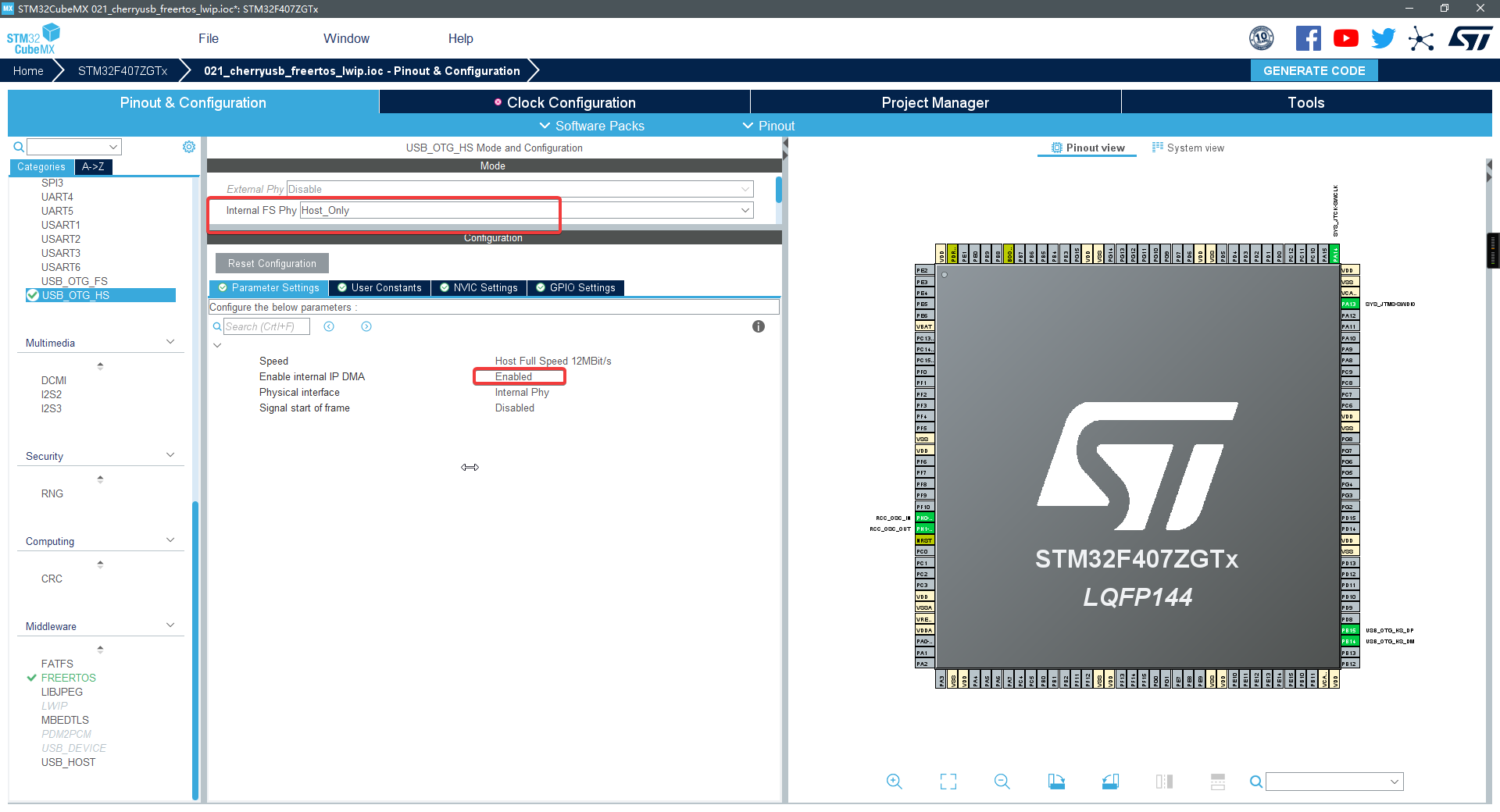
Task: Rotate the chip clockwise using the rotate icon
Action: coord(1056,781)
